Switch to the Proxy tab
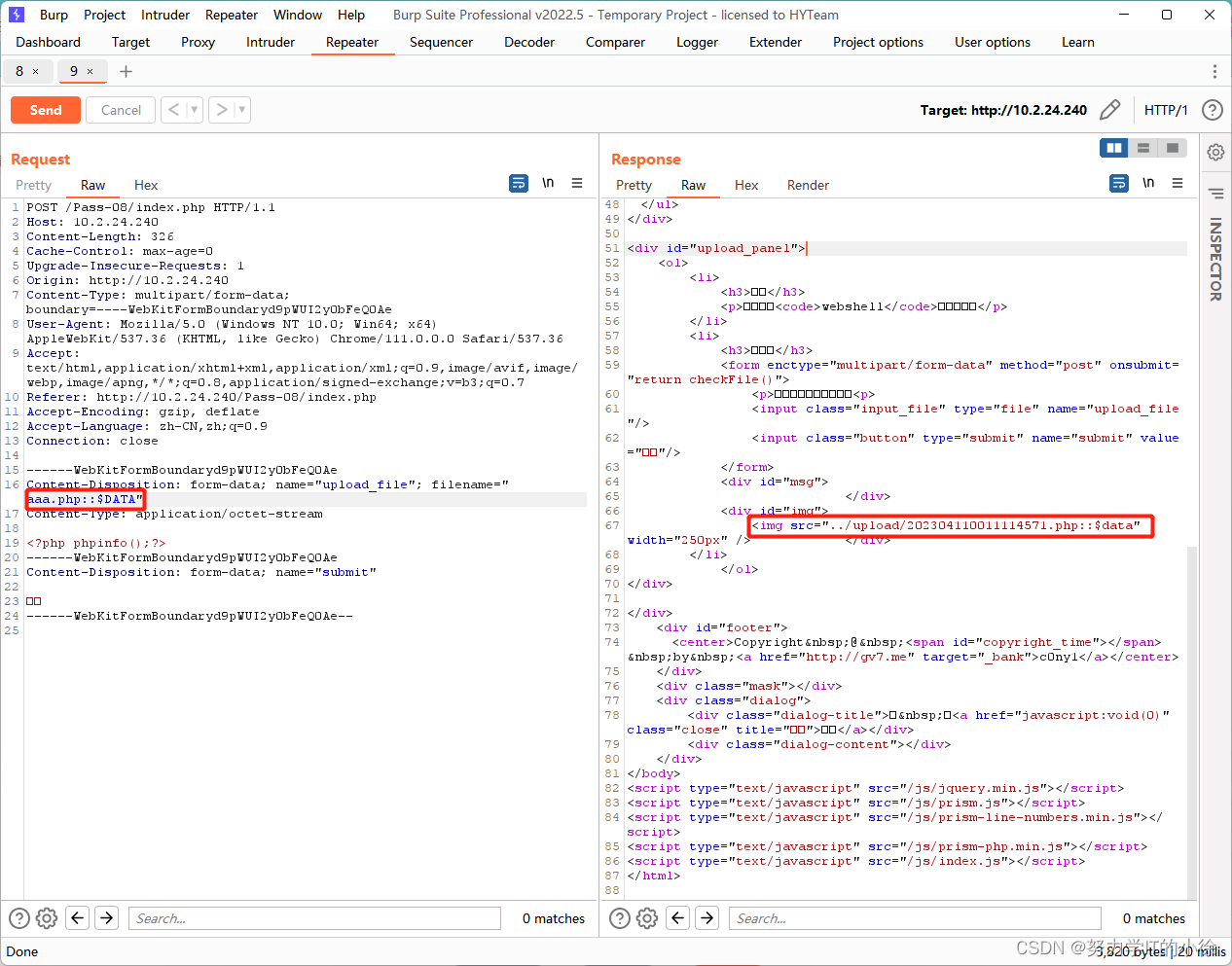Image resolution: width=1232 pixels, height=966 pixels. click(198, 42)
